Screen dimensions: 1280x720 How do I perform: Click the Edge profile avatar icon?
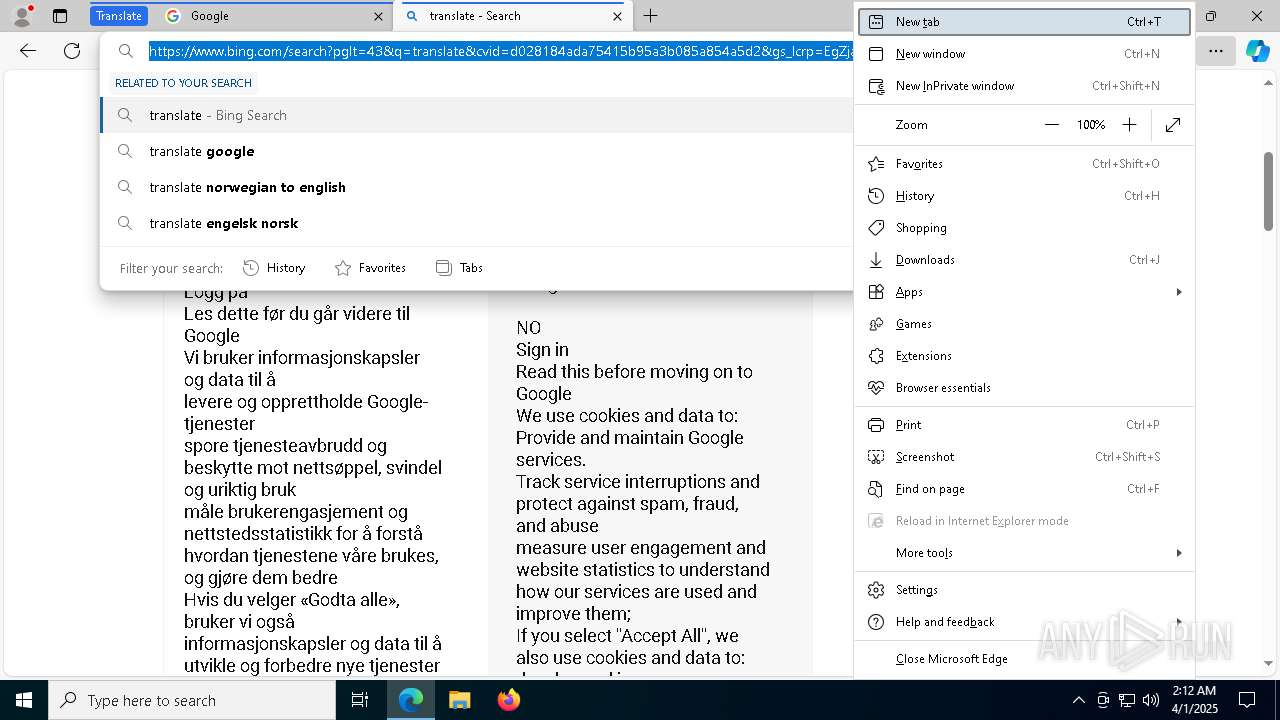[x=22, y=16]
